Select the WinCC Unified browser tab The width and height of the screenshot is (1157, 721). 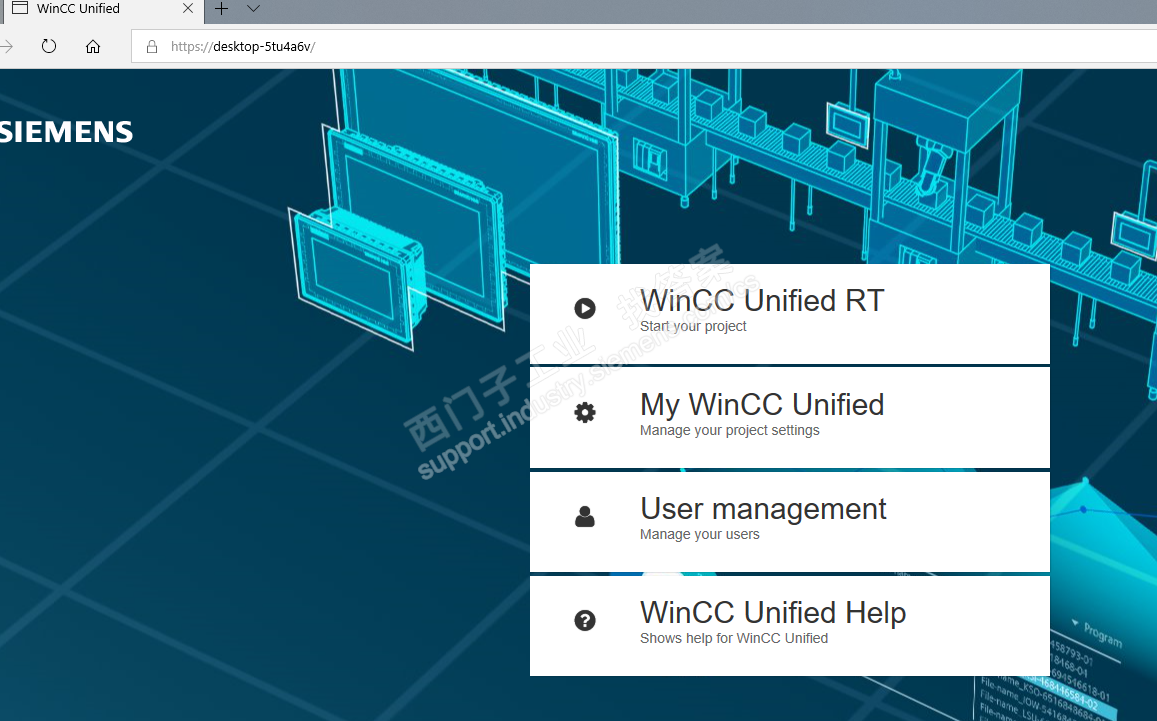tap(103, 11)
